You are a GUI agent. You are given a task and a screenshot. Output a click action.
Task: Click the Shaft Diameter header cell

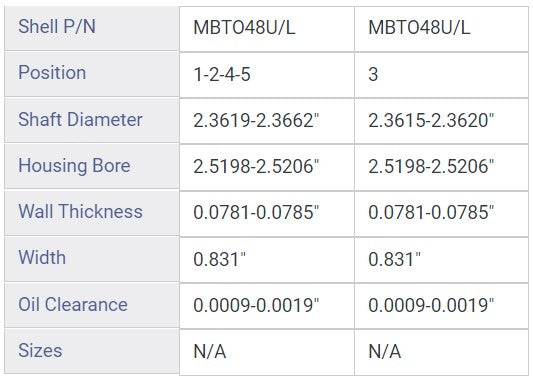pyautogui.click(x=92, y=120)
